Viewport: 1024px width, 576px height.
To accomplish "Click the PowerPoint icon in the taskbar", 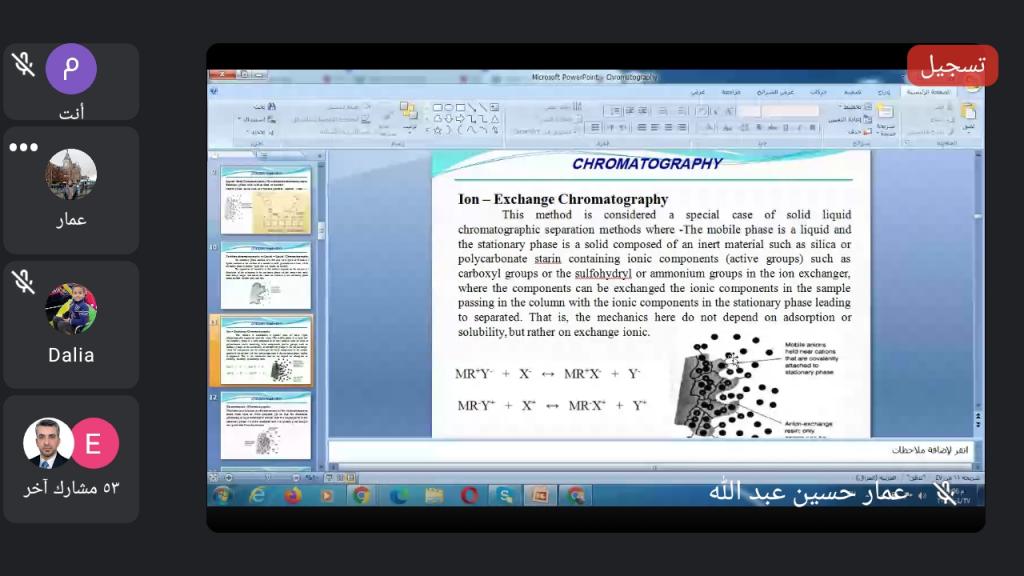I will (540, 495).
